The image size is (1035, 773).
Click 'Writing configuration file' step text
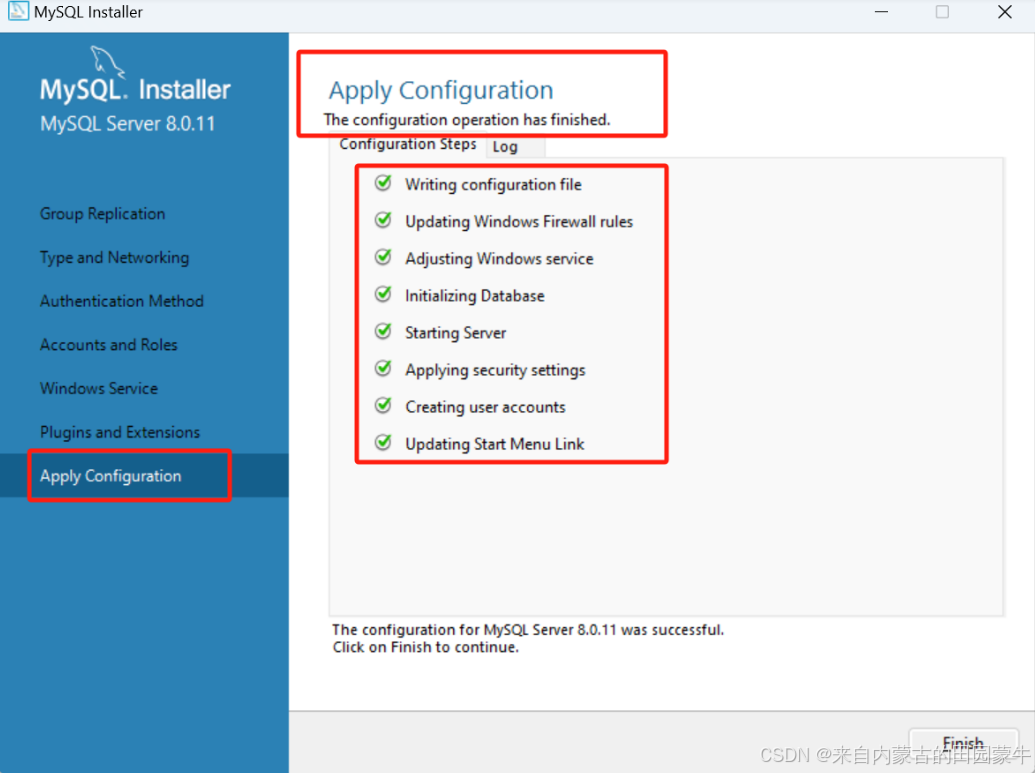click(493, 185)
